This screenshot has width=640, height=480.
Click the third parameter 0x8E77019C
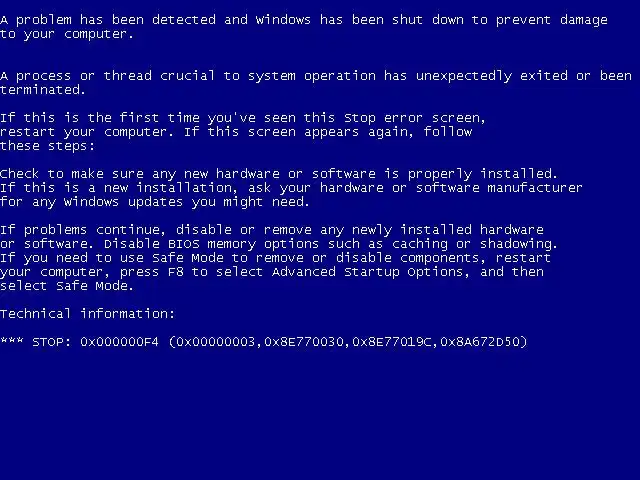click(392, 341)
